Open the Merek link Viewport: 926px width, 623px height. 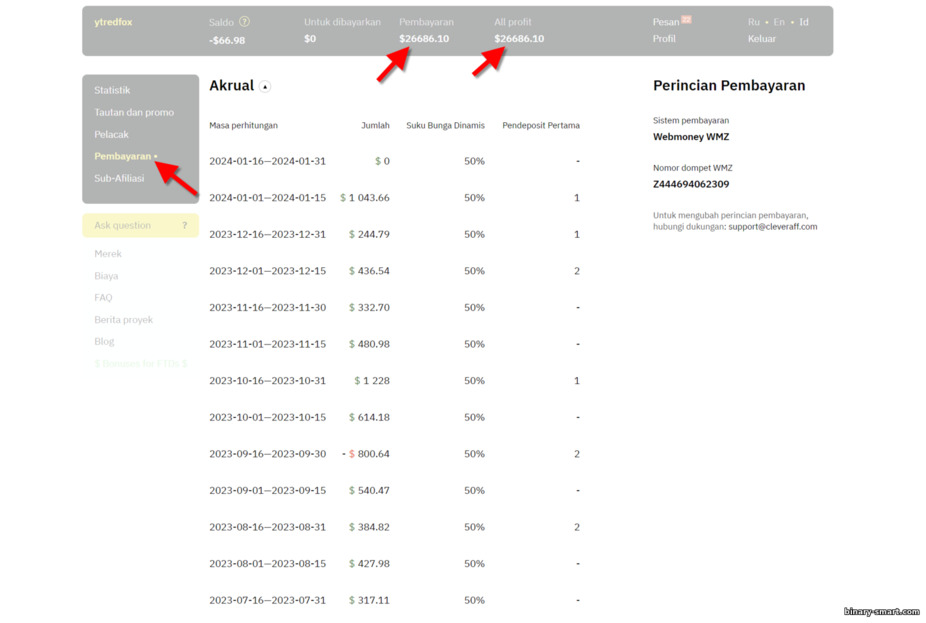point(108,254)
